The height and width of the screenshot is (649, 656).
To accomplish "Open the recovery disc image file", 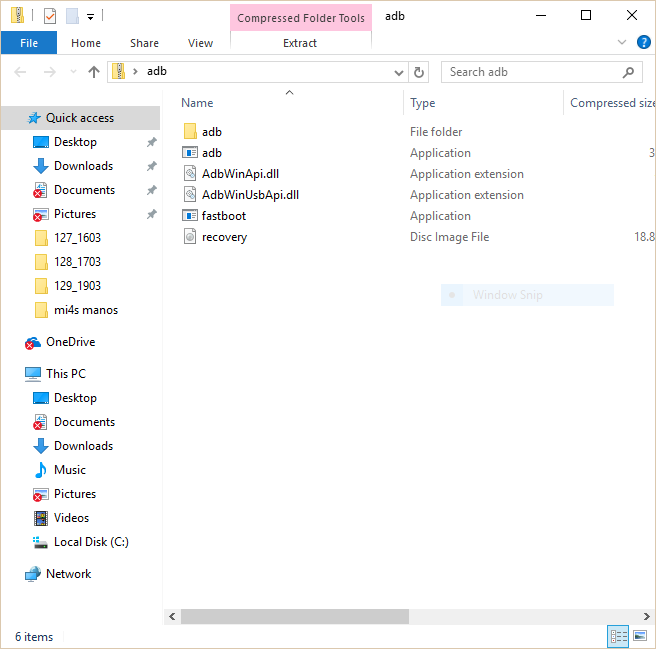I will [224, 237].
